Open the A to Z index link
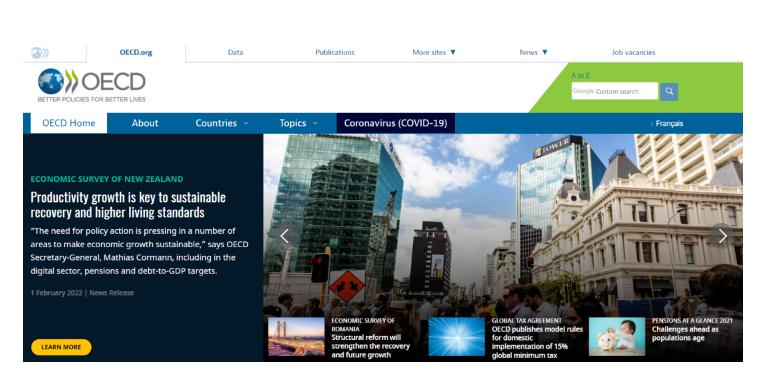Screen dimensions: 759x373 point(580,75)
